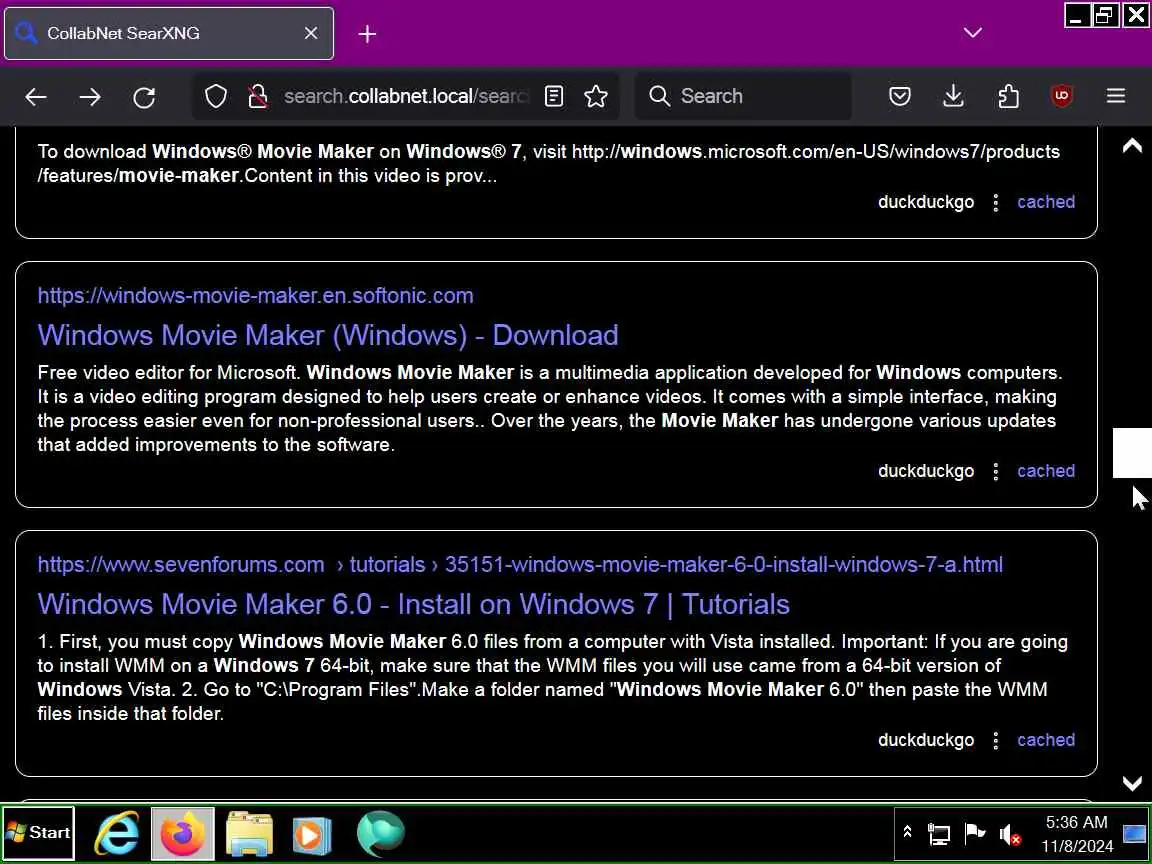Open the Firefox Downloads panel

click(x=954, y=96)
